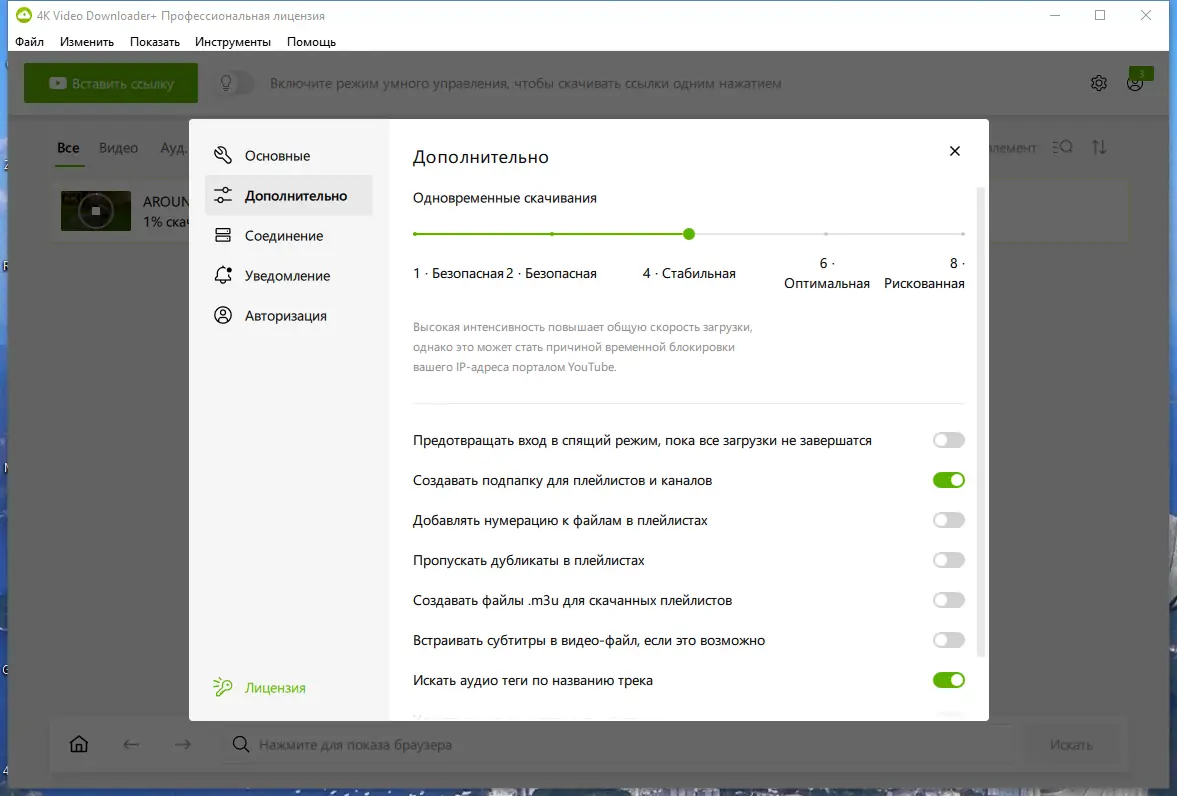This screenshot has width=1177, height=796.
Task: Open the Уведомление settings section
Action: click(x=285, y=275)
